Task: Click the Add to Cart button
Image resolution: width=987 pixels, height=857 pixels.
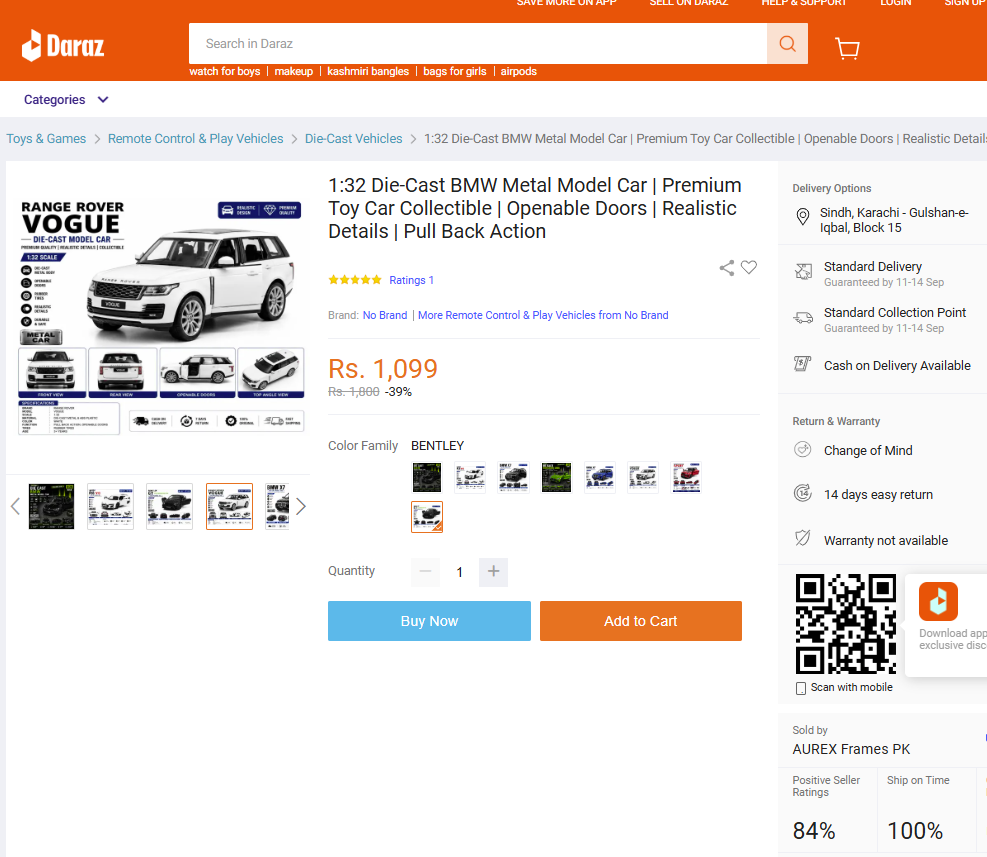Action: (x=641, y=621)
